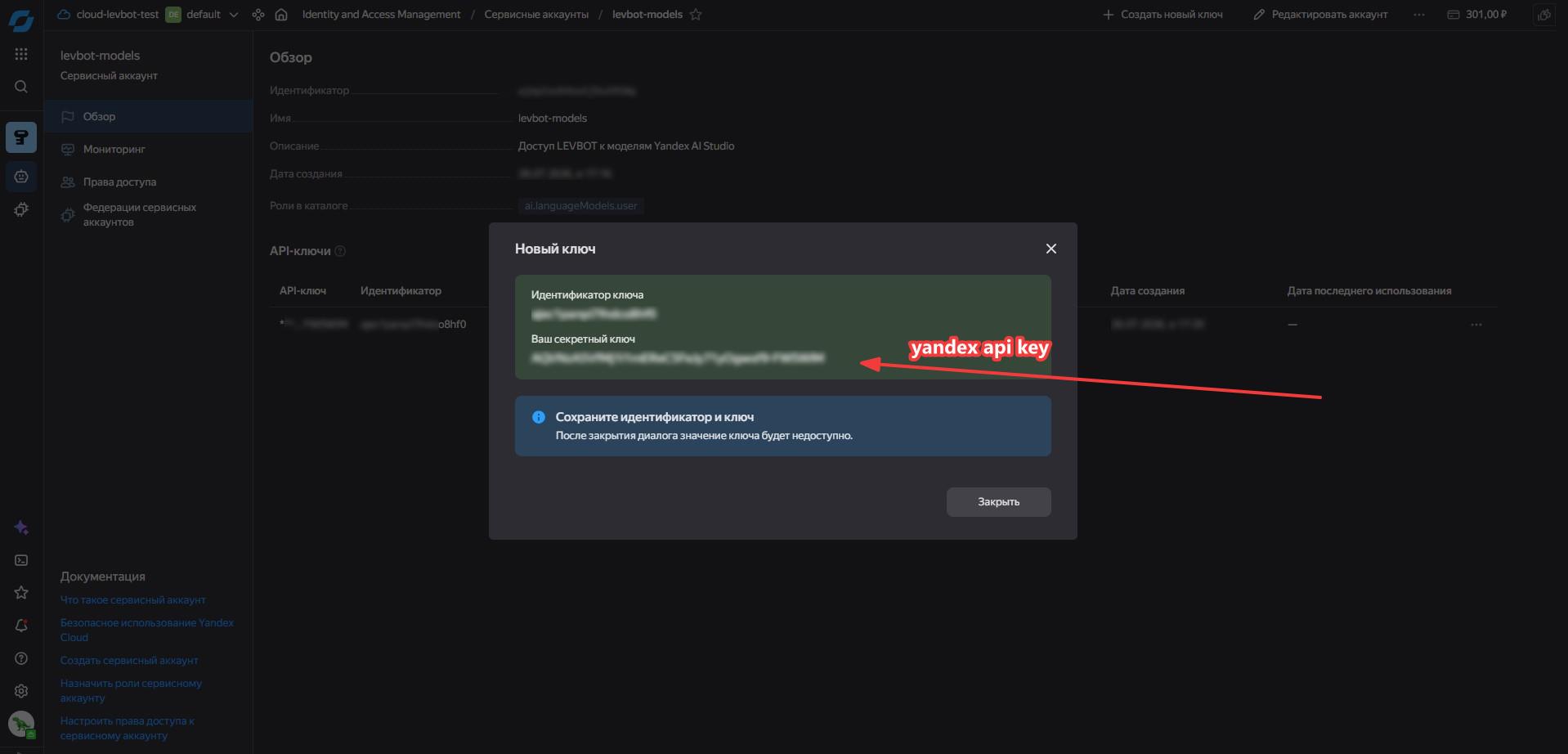Click the resource hierarchy icon in breadcrumbs
Image resolution: width=1568 pixels, height=754 pixels.
click(x=258, y=15)
